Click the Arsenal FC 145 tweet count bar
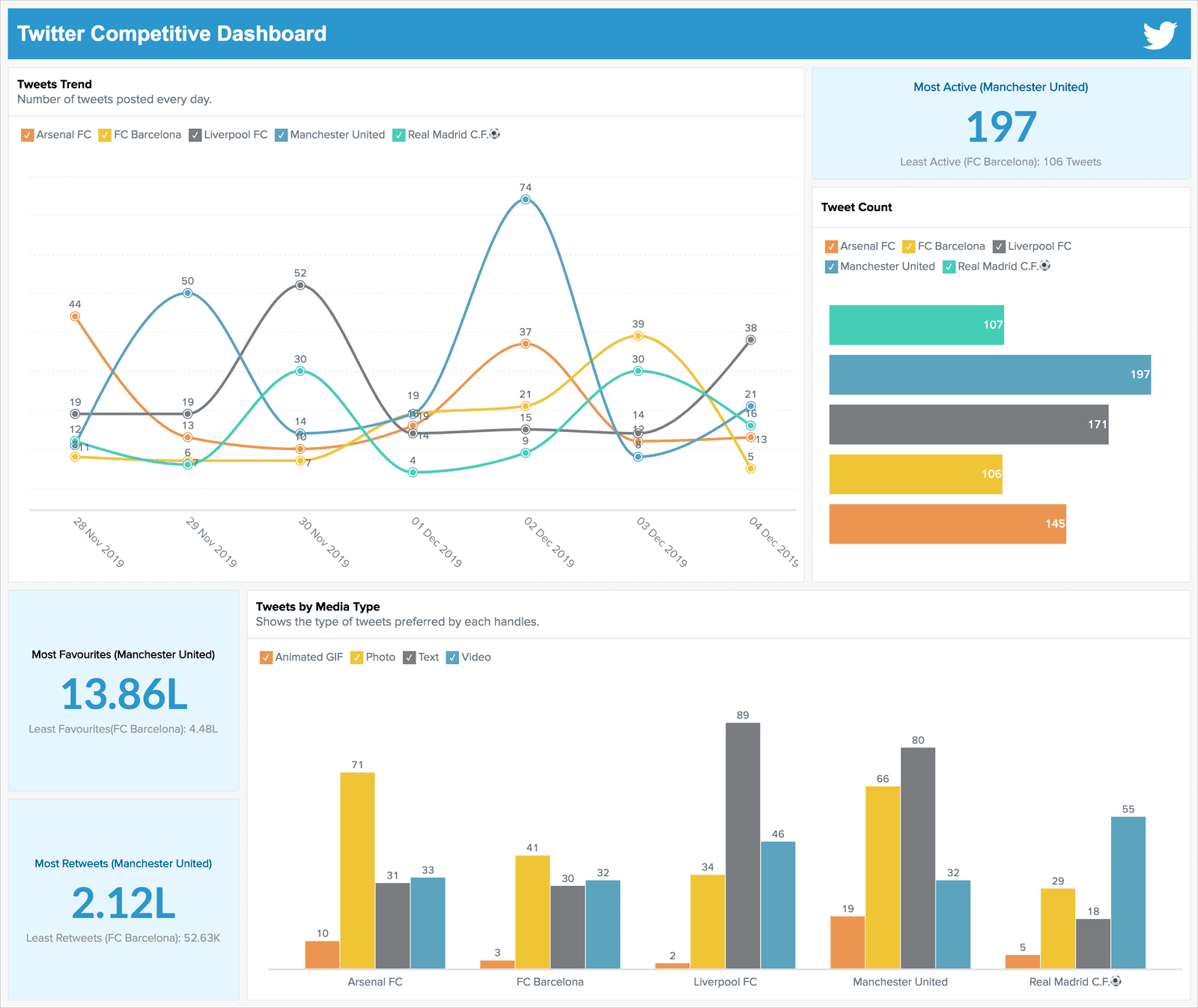The width and height of the screenshot is (1198, 1008). (947, 524)
